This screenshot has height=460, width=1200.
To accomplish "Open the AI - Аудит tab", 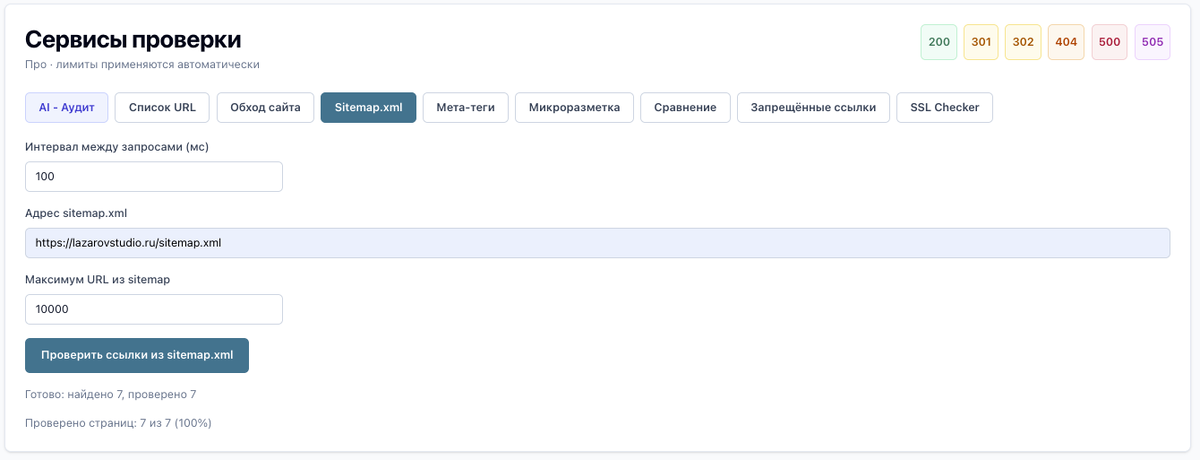I will (x=66, y=107).
